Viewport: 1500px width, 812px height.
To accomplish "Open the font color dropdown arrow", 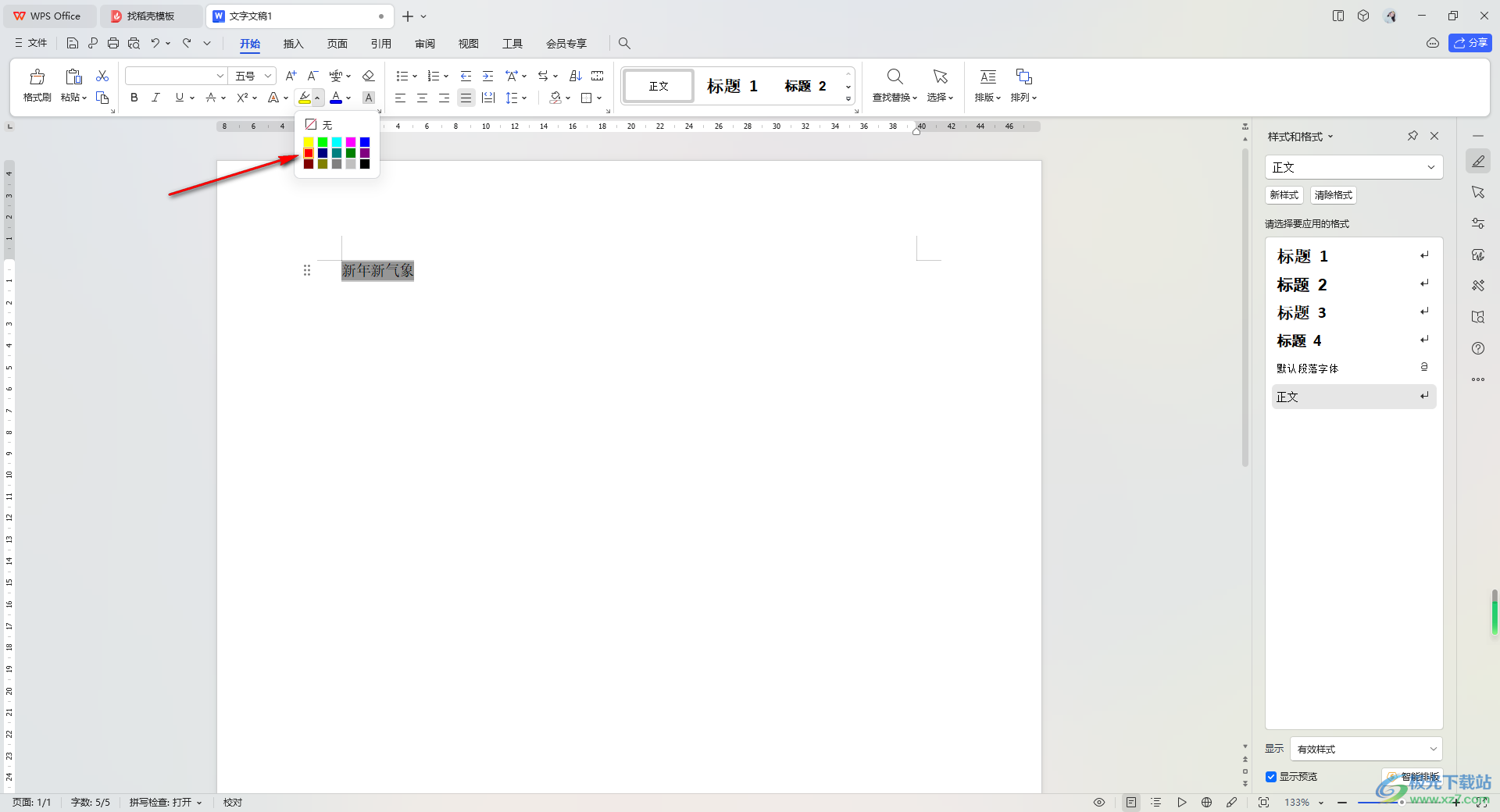I will click(348, 98).
